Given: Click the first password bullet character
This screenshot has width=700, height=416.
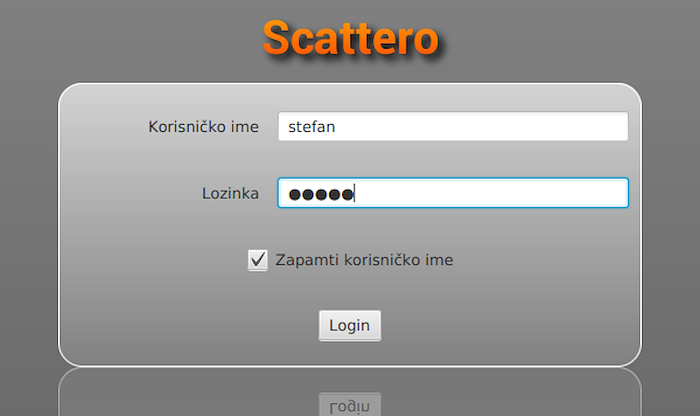Looking at the screenshot, I should point(295,195).
